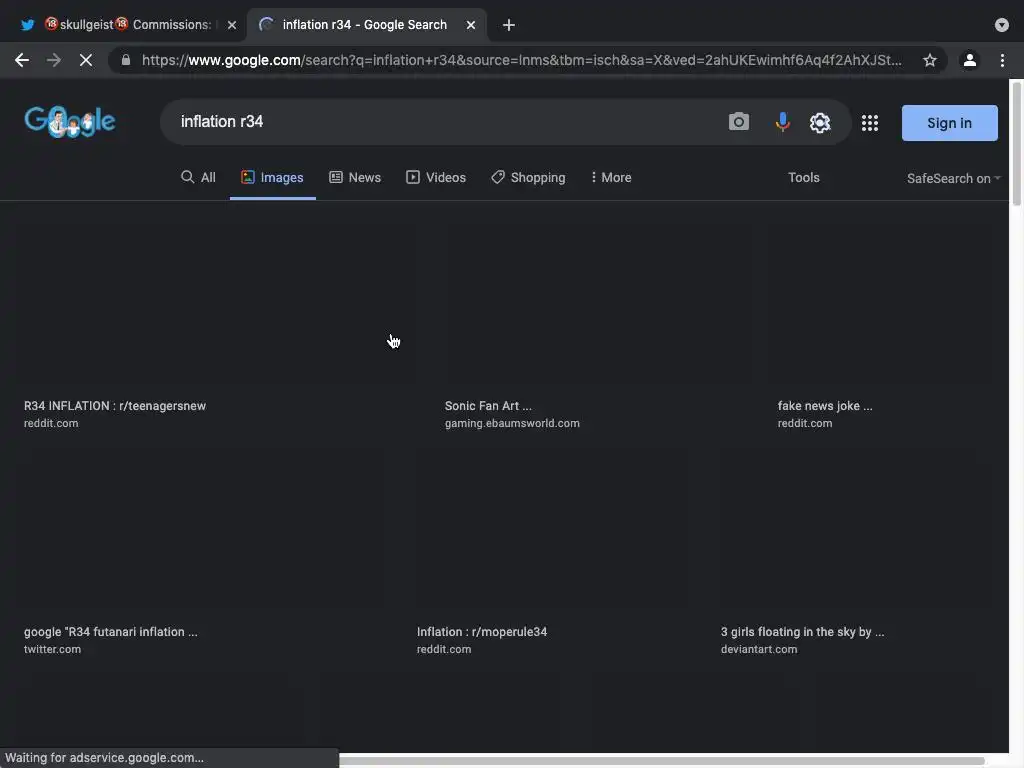Viewport: 1024px width, 768px height.
Task: Open the Google apps grid icon
Action: tap(869, 123)
